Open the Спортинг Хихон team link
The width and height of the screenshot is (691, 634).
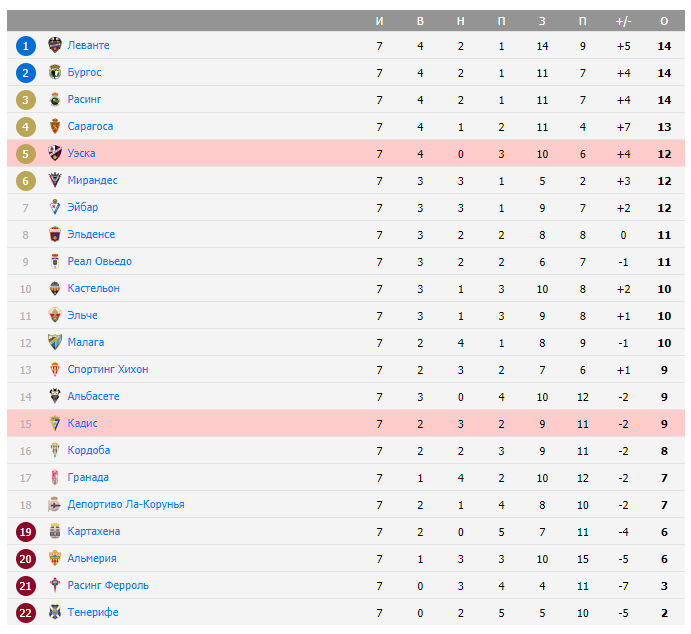108,370
